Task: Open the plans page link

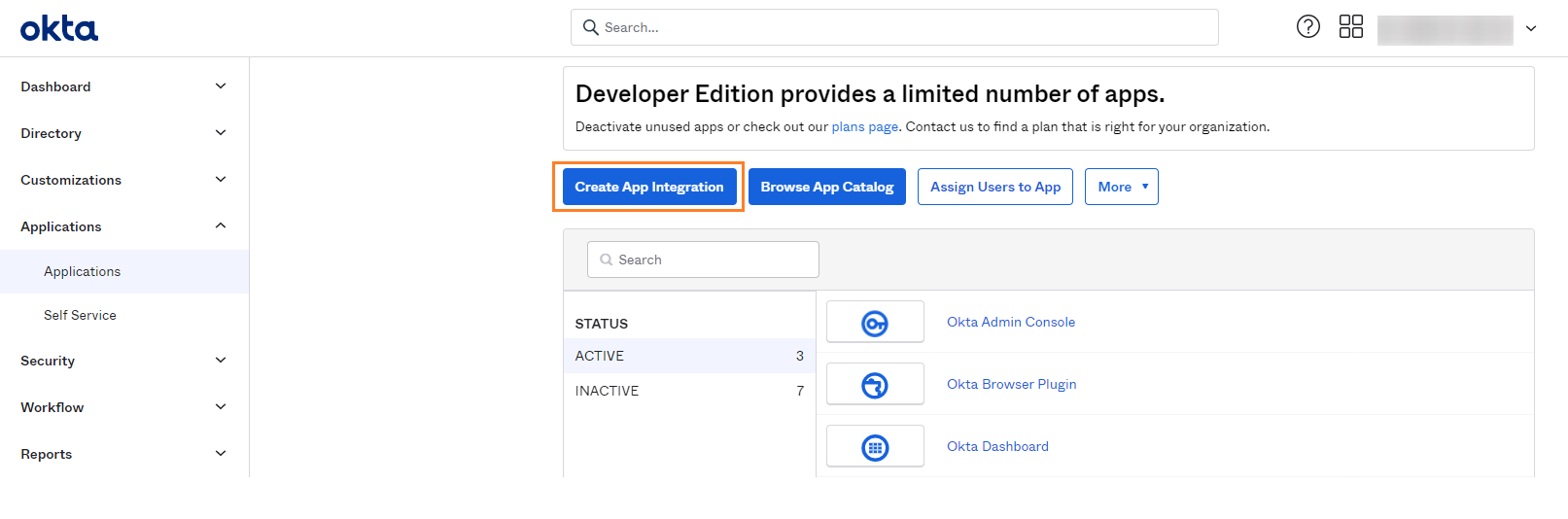Action: coord(864,126)
